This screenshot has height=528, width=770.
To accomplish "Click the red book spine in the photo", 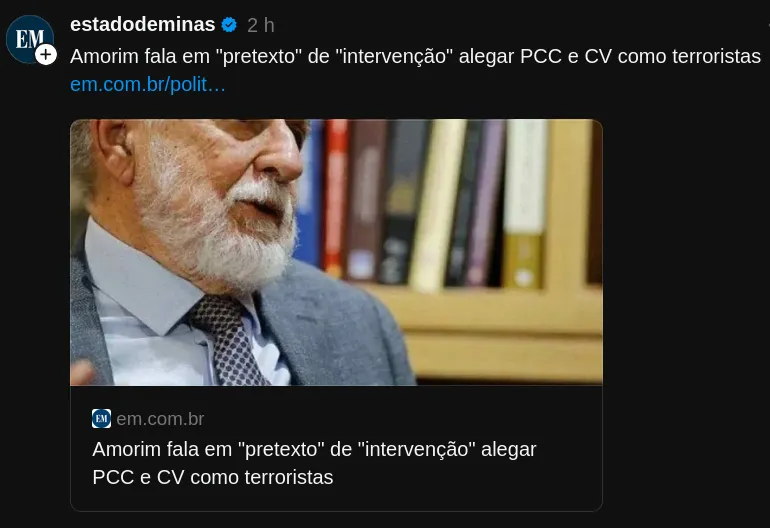I will click(335, 196).
